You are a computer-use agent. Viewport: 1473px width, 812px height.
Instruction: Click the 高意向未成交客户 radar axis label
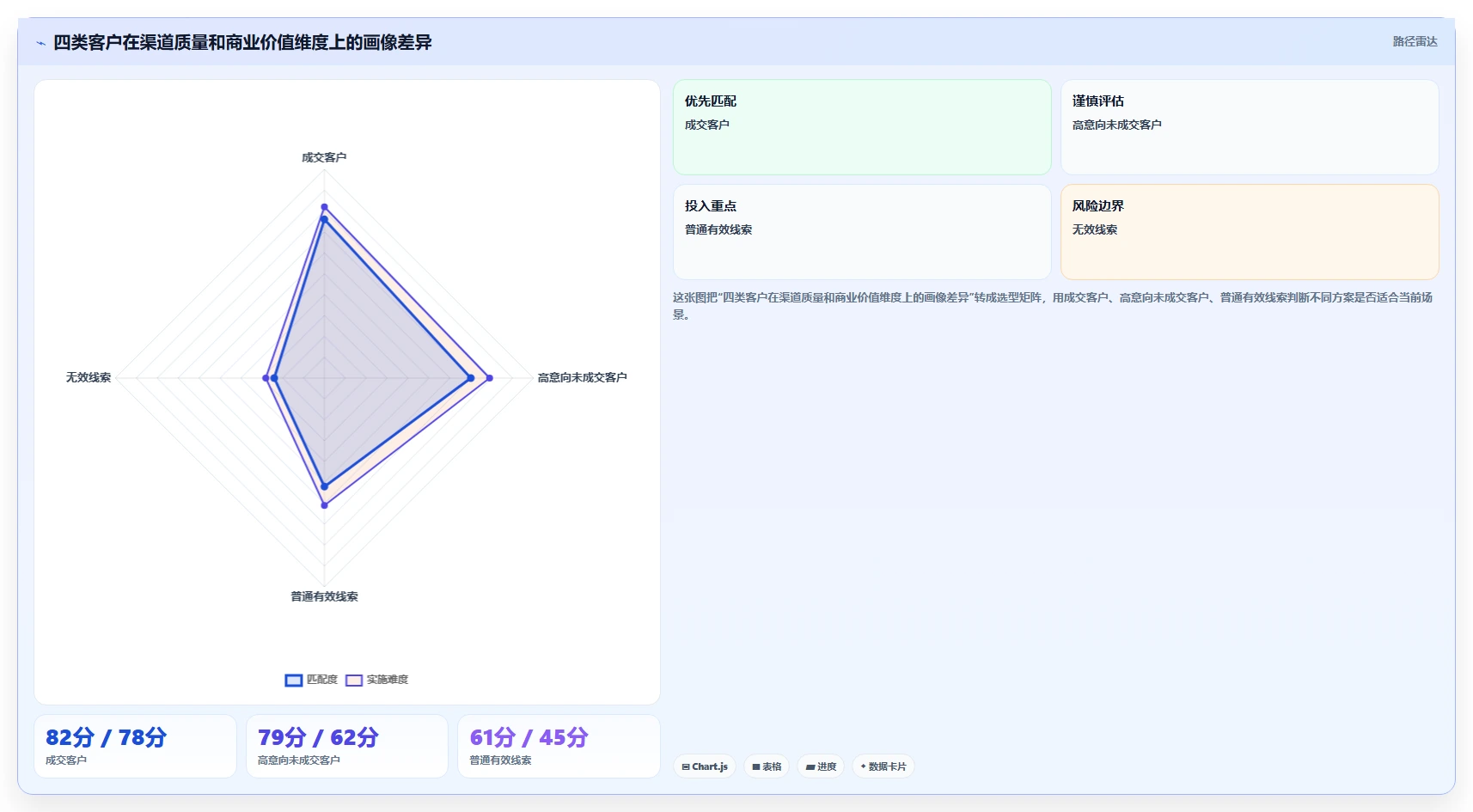582,377
